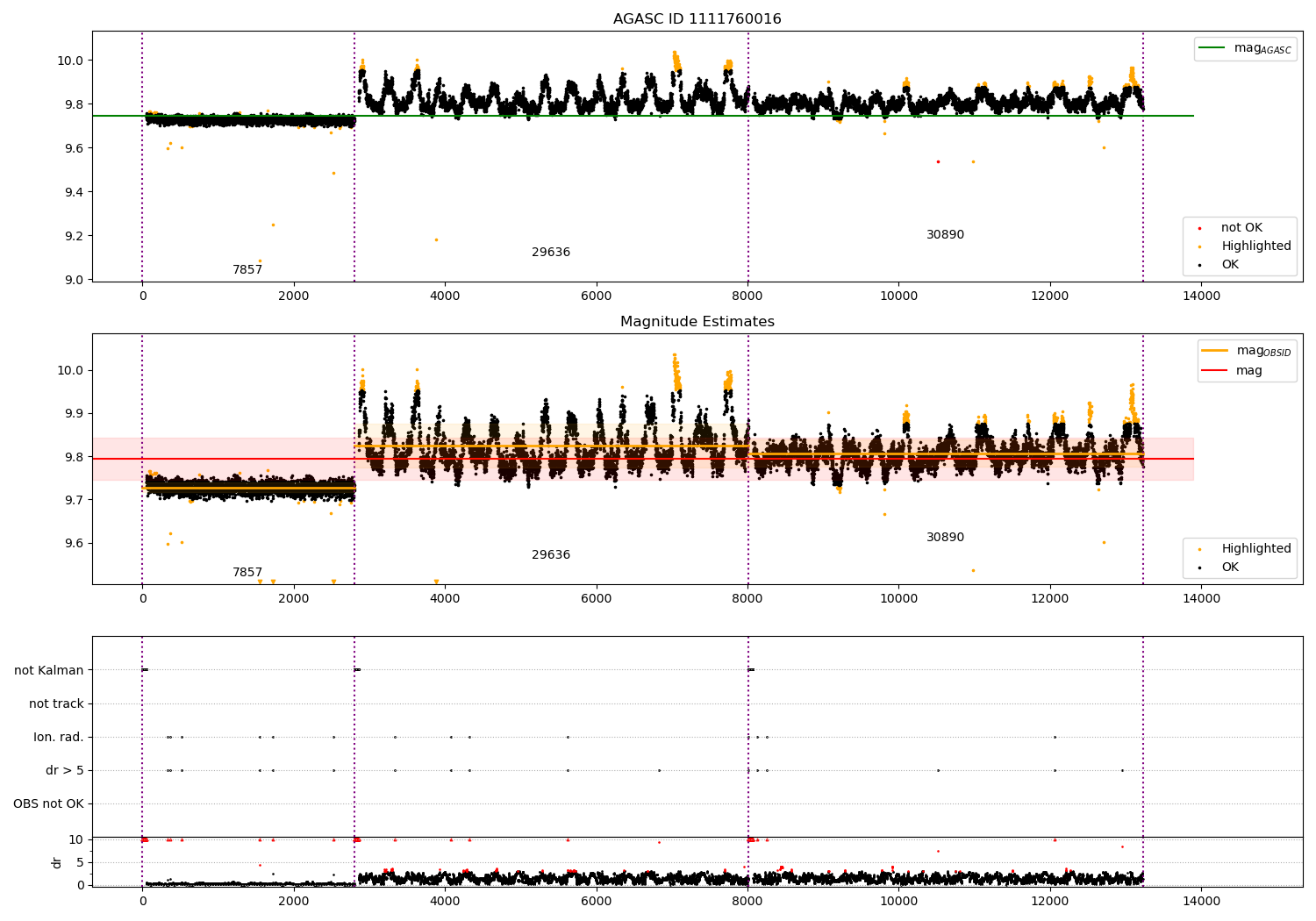This screenshot has width=1316, height=921.
Task: Click the 10 tick on the dr axis
Action: 76,839
